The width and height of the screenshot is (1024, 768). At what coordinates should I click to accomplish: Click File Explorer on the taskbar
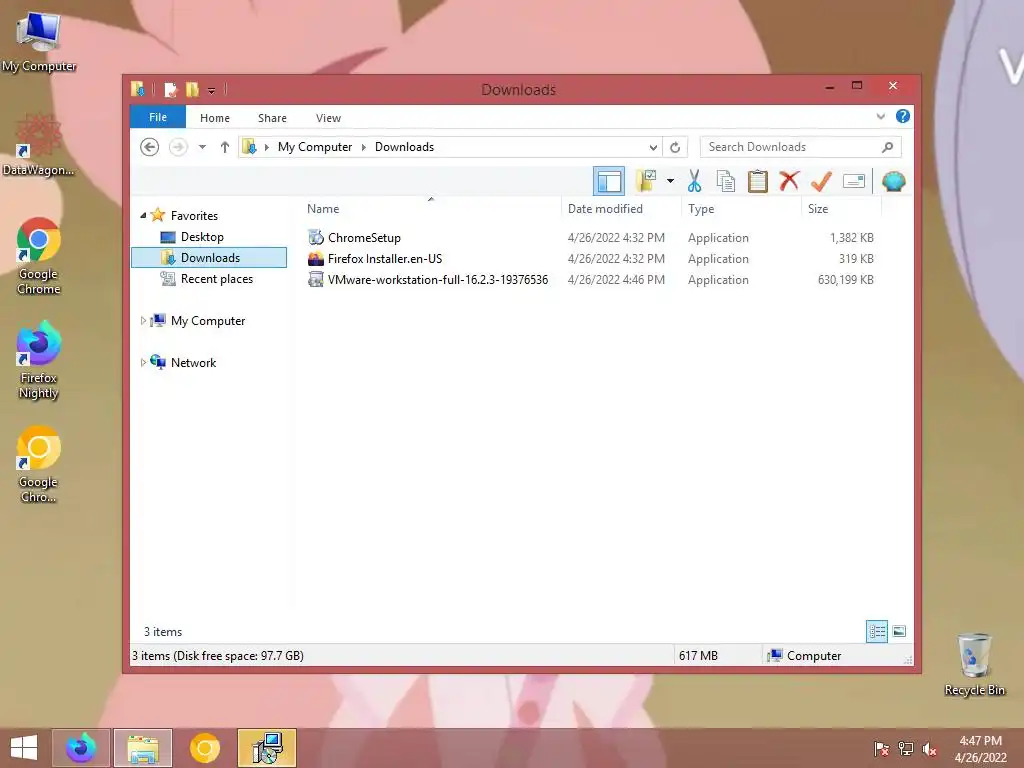[143, 748]
